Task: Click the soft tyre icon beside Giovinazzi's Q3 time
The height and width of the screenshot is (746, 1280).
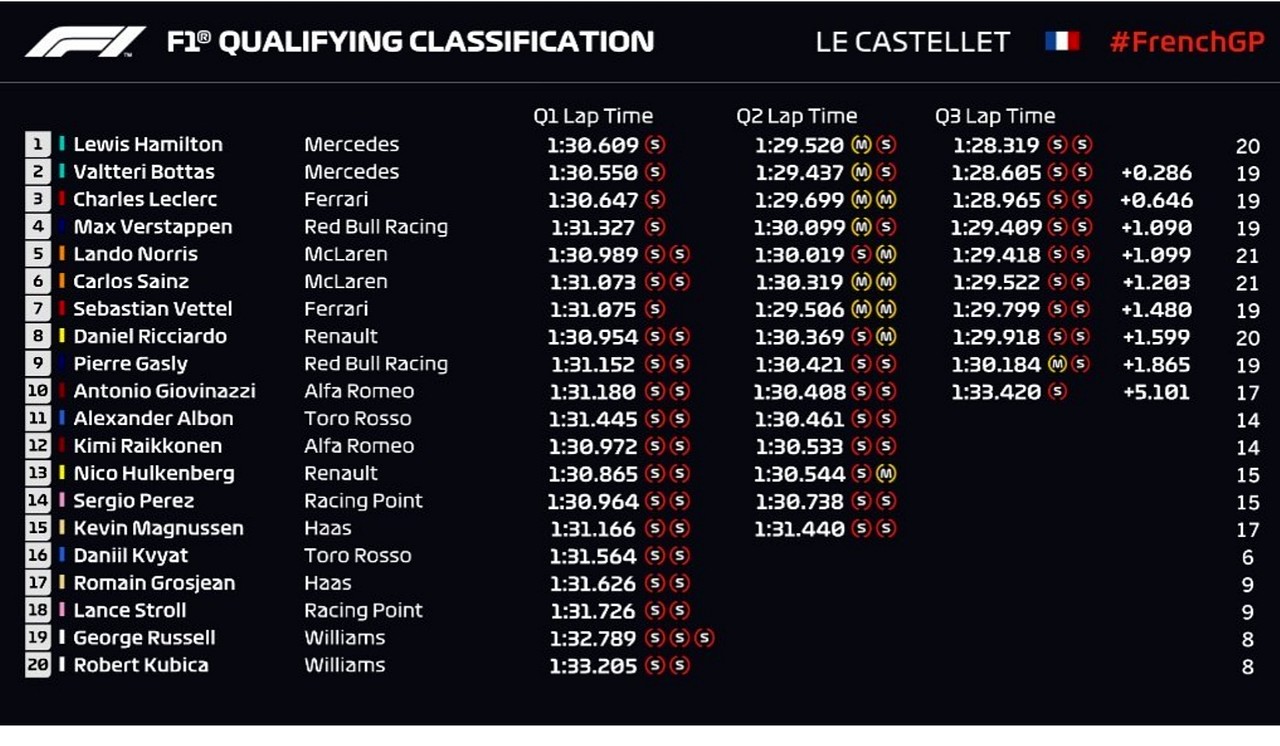Action: click(x=1057, y=392)
